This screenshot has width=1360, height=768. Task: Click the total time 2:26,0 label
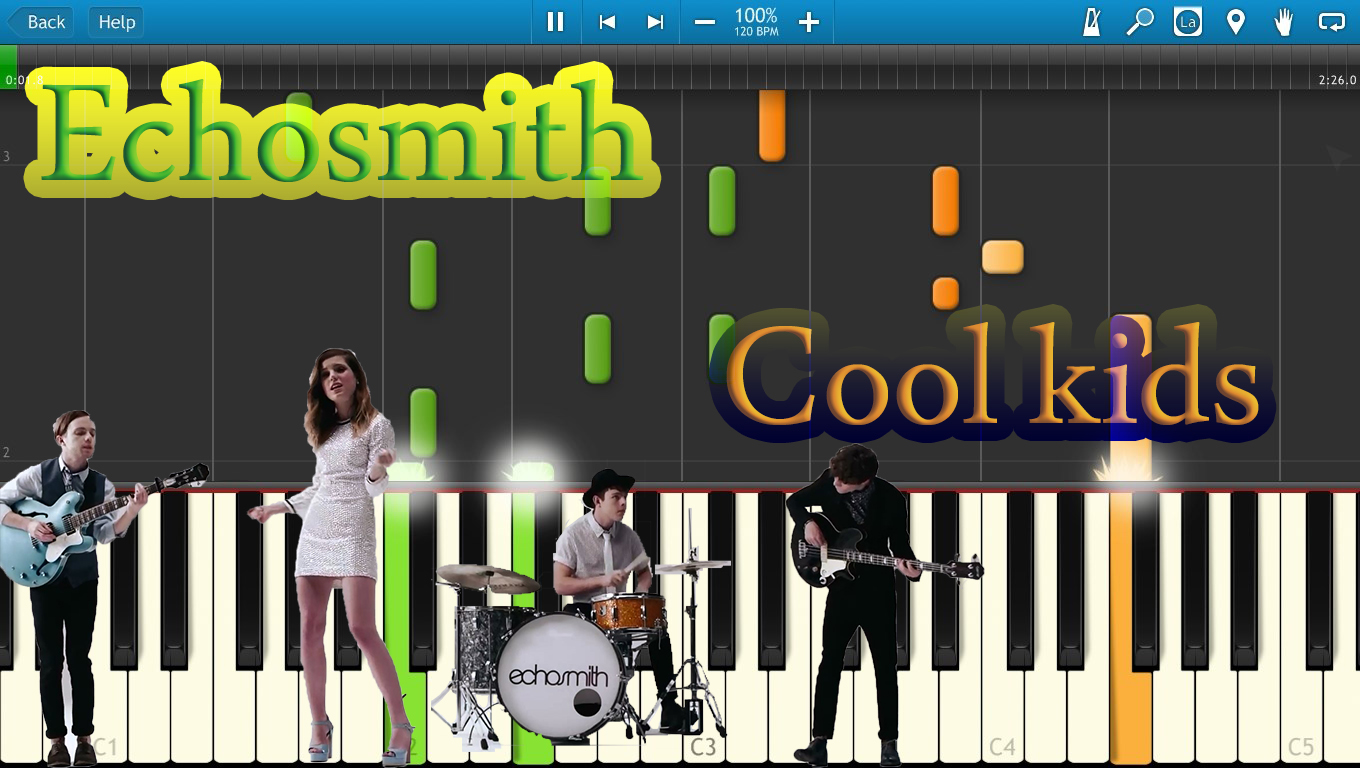pos(1337,80)
